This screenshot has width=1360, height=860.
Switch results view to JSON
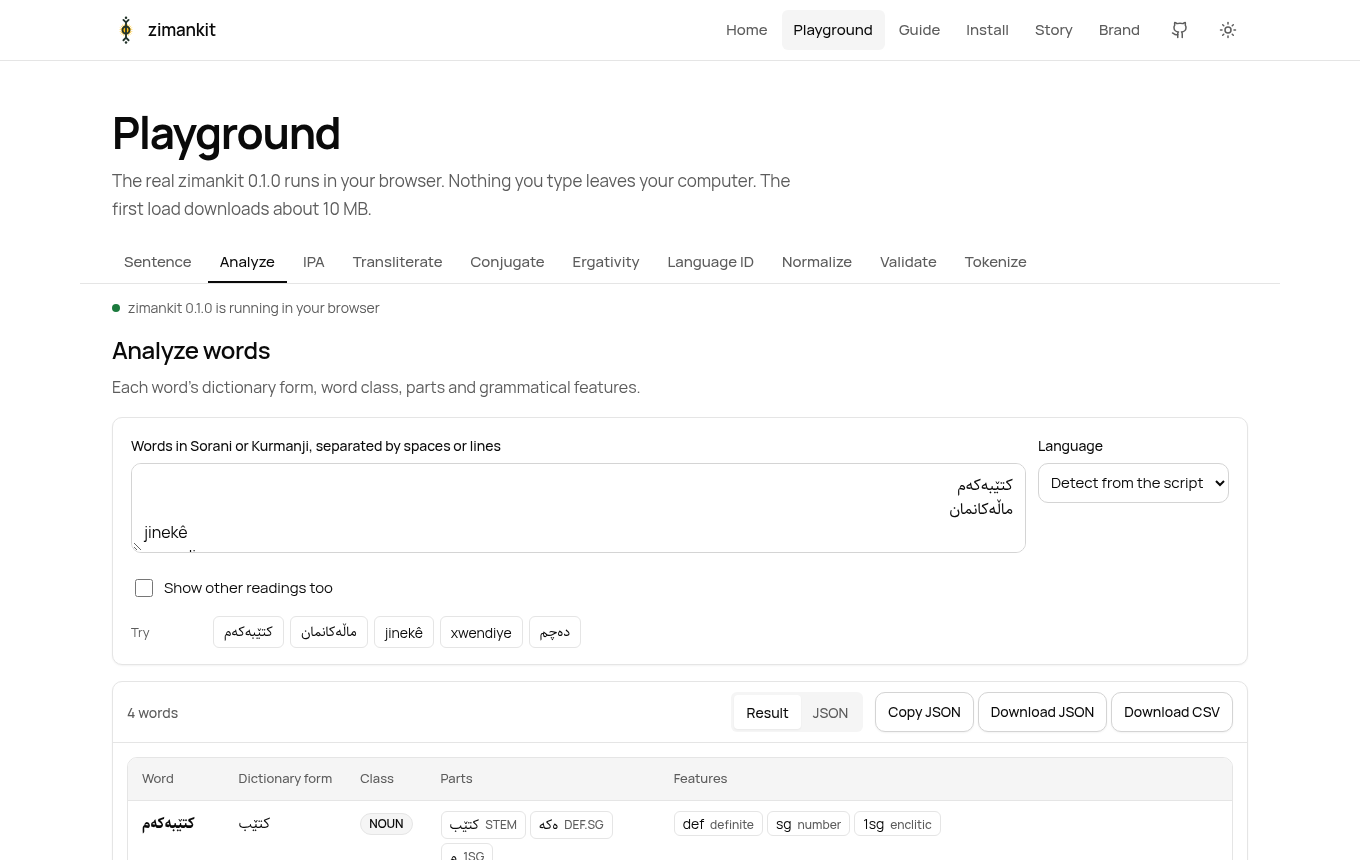(x=830, y=713)
